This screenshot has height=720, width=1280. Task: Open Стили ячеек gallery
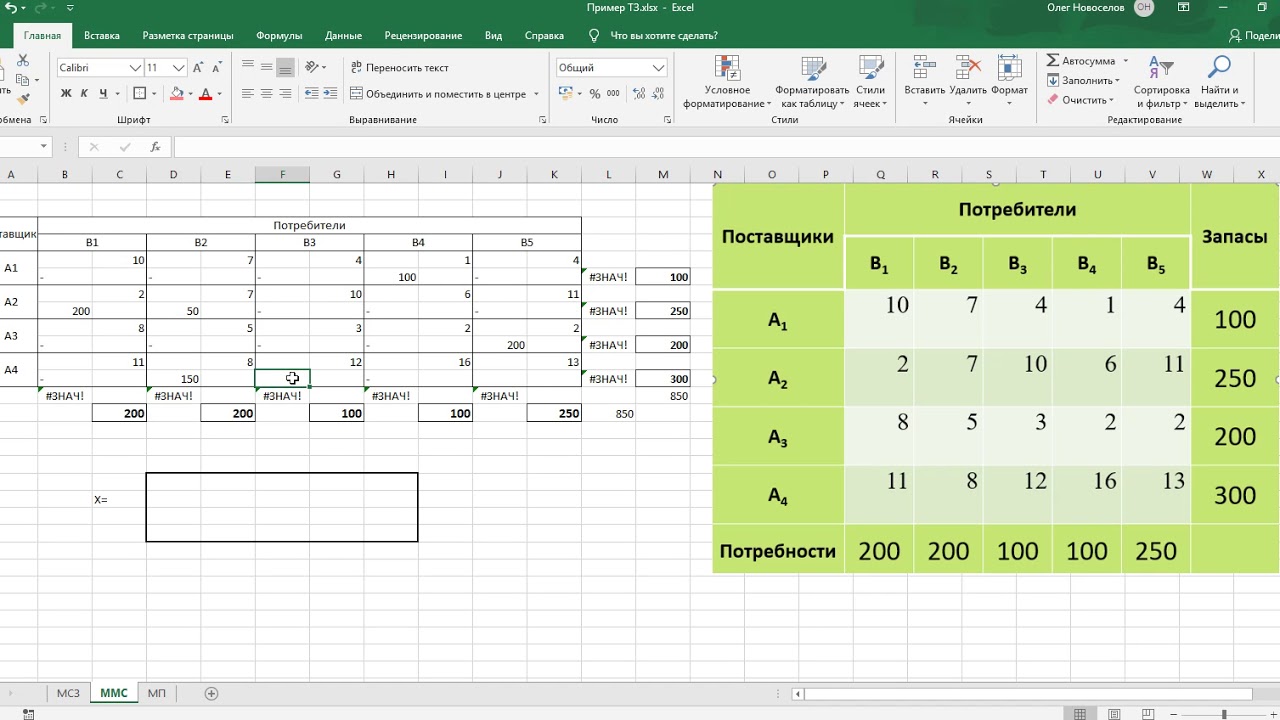click(x=870, y=82)
